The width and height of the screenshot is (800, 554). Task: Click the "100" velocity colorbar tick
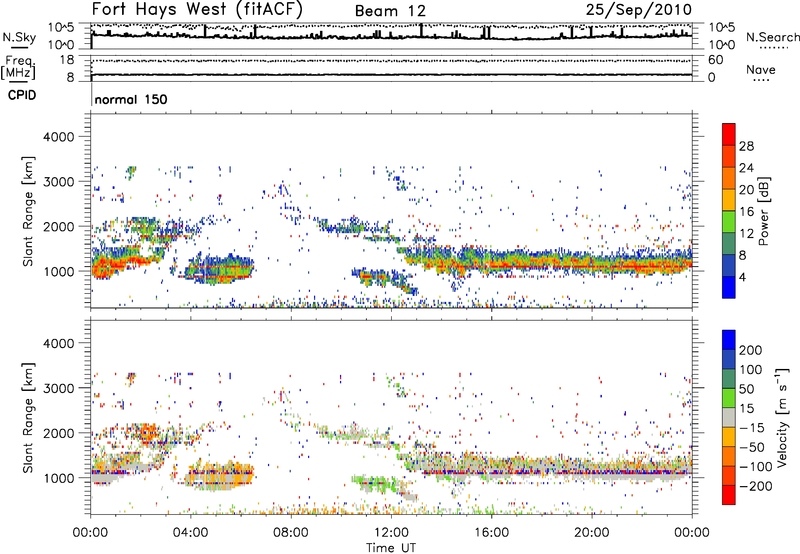(751, 369)
